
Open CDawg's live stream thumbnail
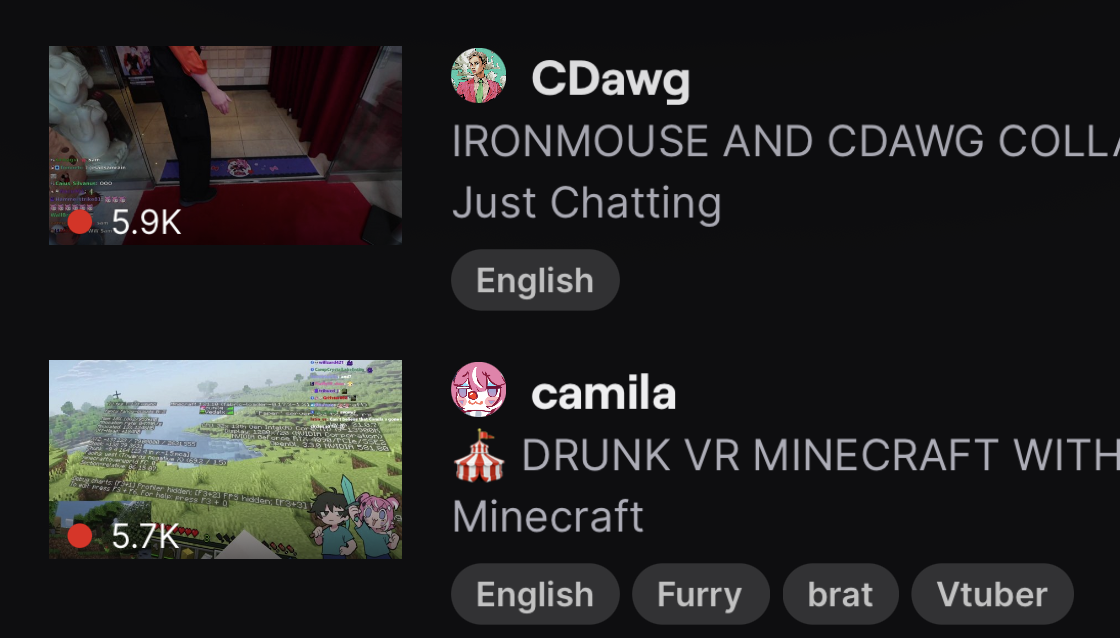coord(225,146)
